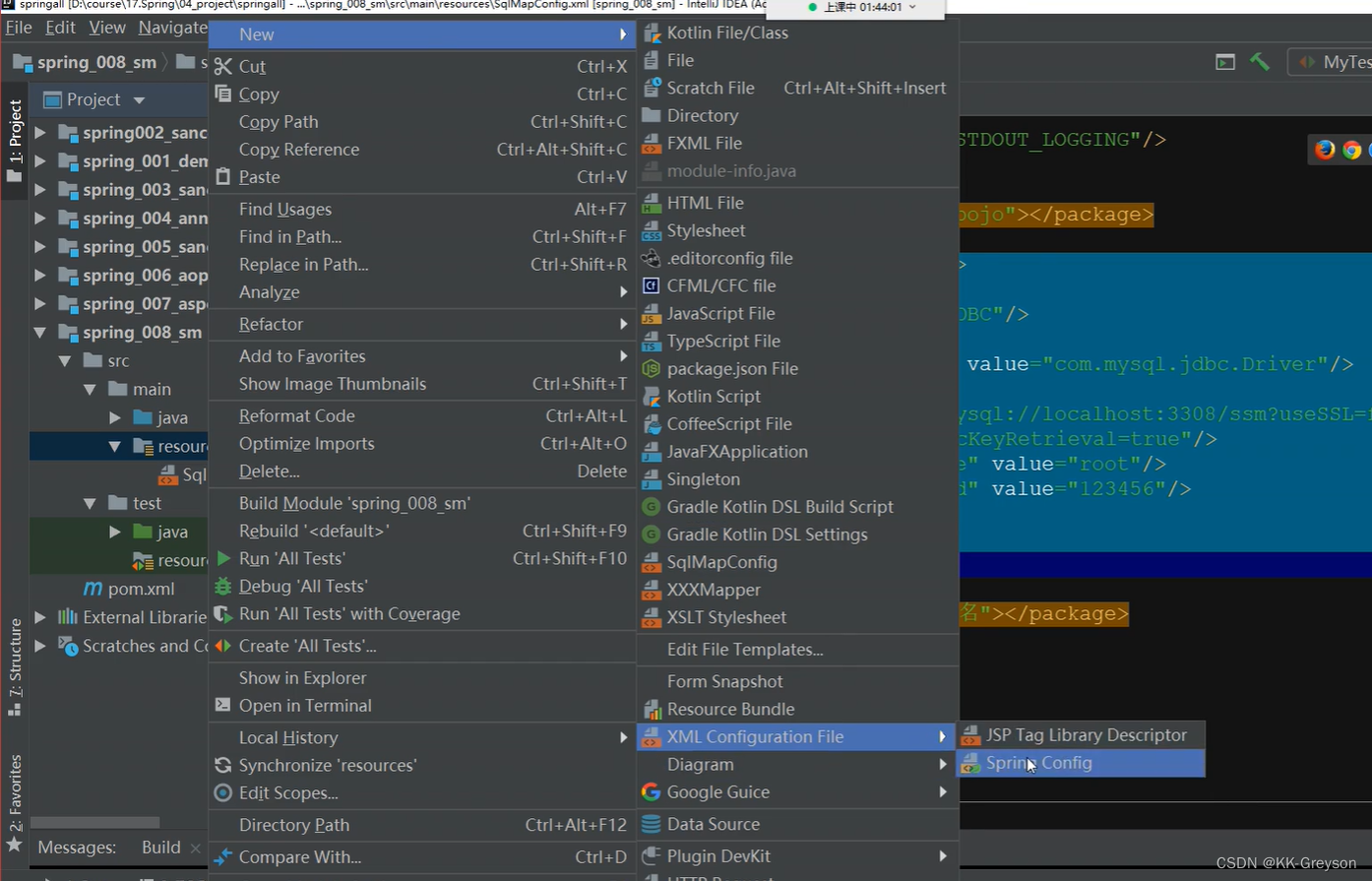The height and width of the screenshot is (881, 1372).
Task: Click the Google Guice icon
Action: click(x=652, y=792)
